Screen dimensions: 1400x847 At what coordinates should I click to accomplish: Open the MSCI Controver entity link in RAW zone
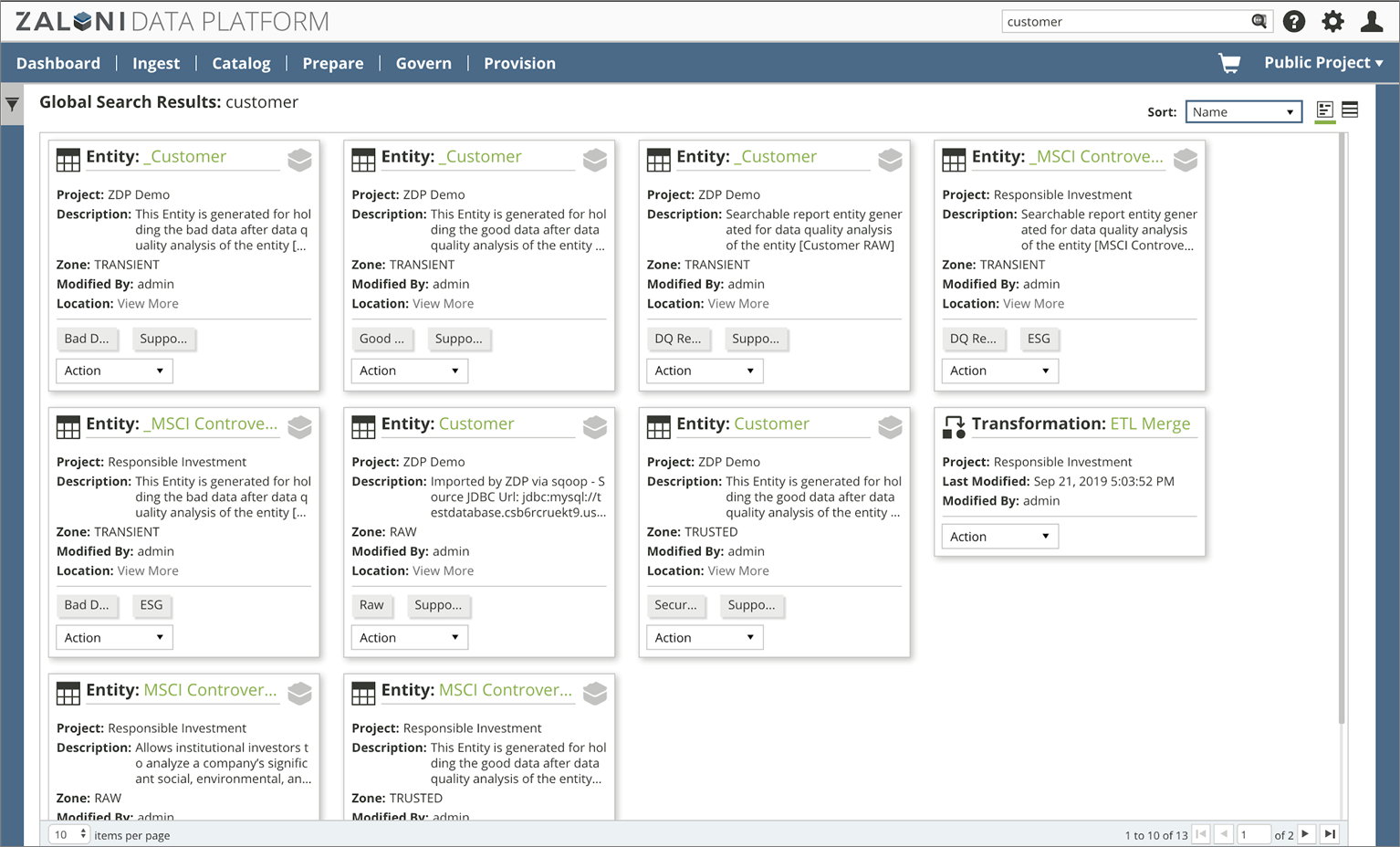click(210, 690)
